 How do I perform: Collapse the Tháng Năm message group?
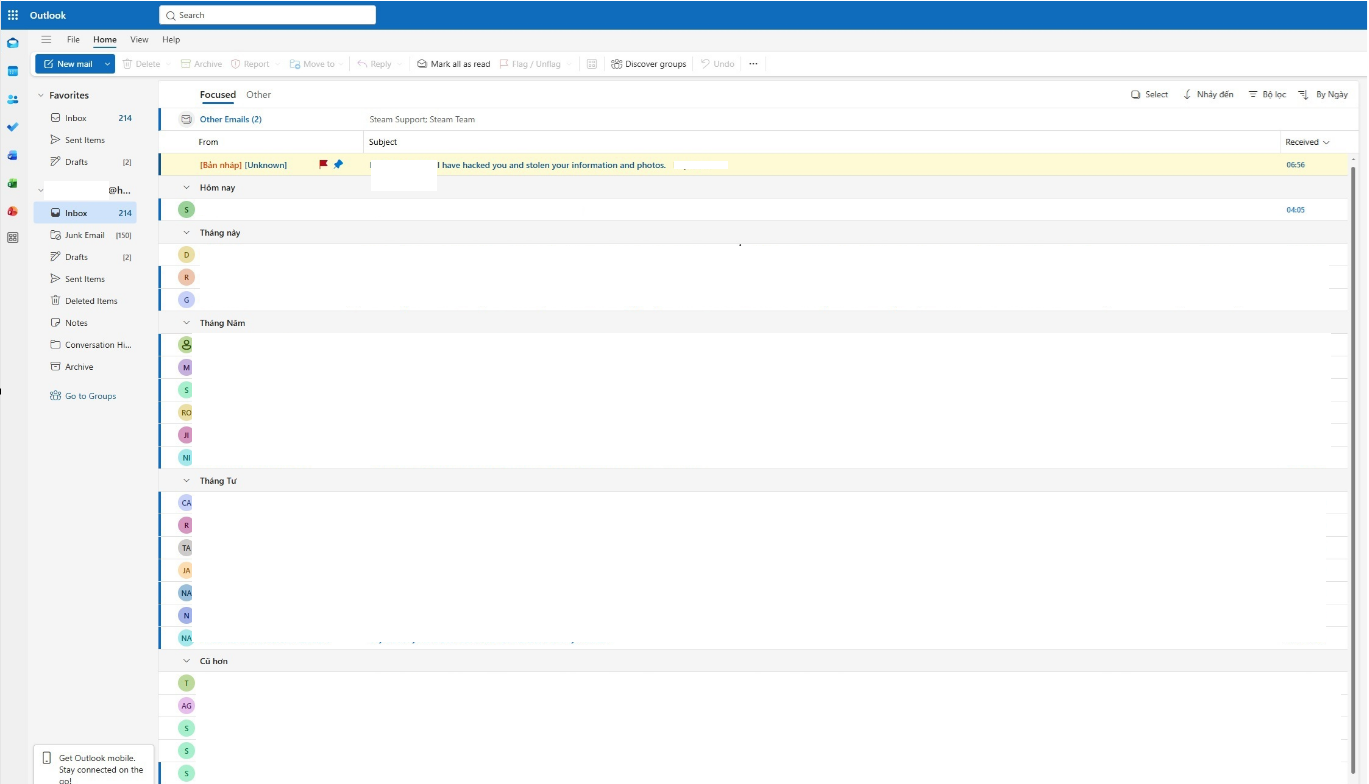pos(186,323)
